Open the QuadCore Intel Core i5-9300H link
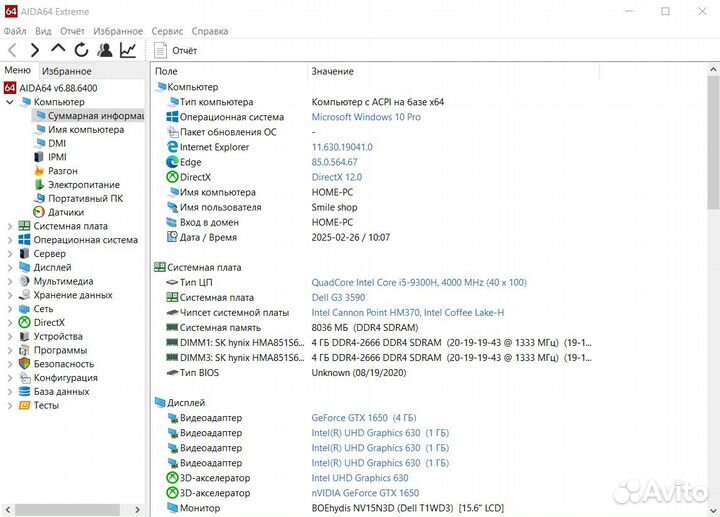Screen dimensions: 720x517 point(419,282)
